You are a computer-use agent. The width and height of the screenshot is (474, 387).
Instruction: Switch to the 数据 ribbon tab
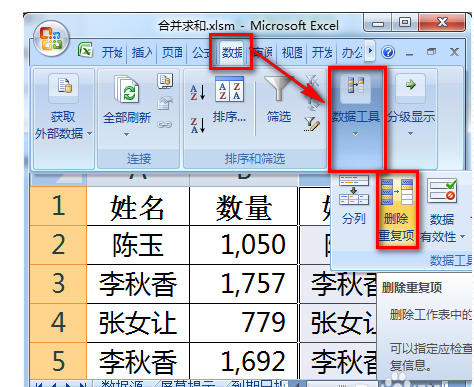[x=232, y=52]
